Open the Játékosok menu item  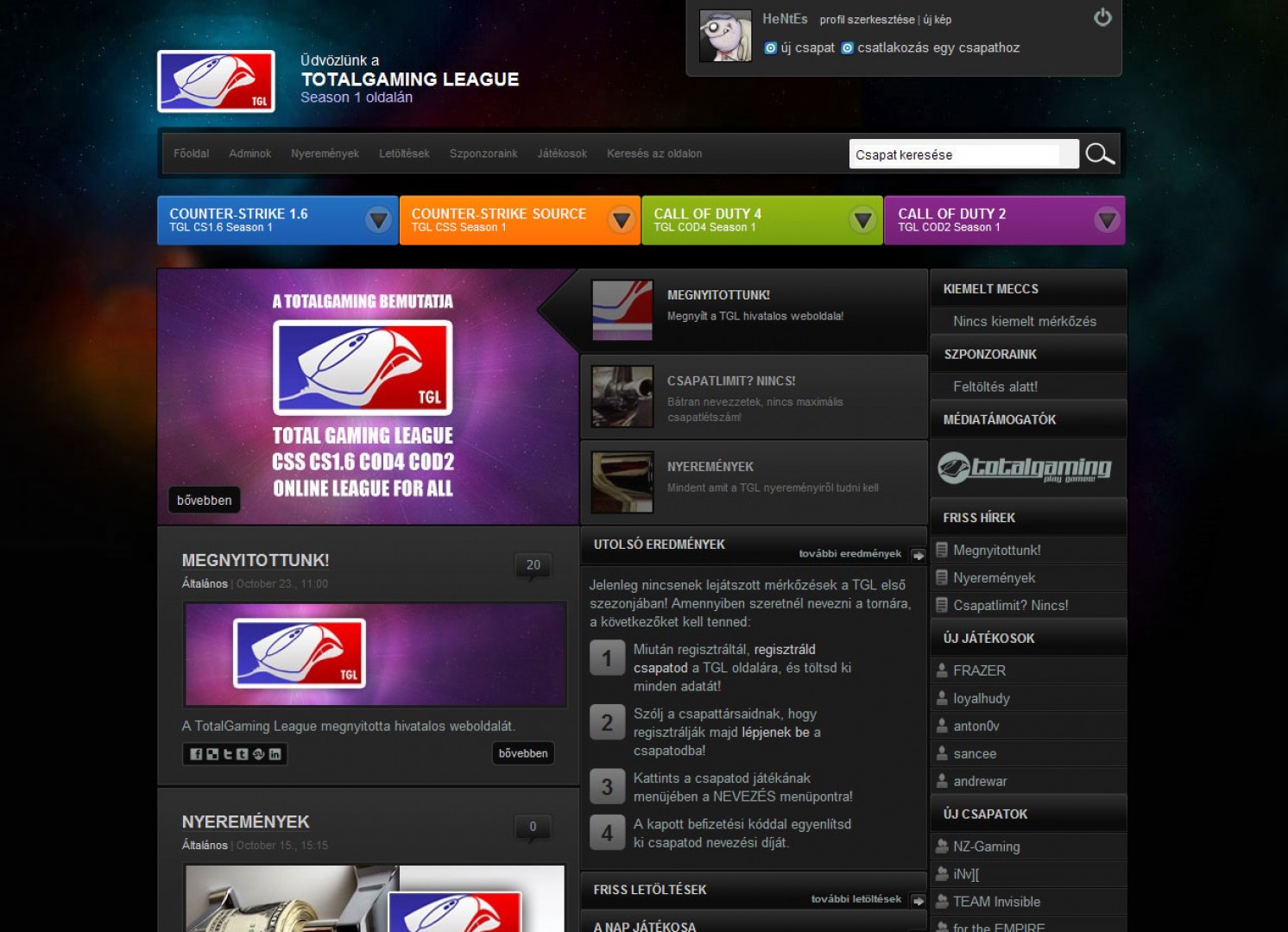pyautogui.click(x=562, y=154)
